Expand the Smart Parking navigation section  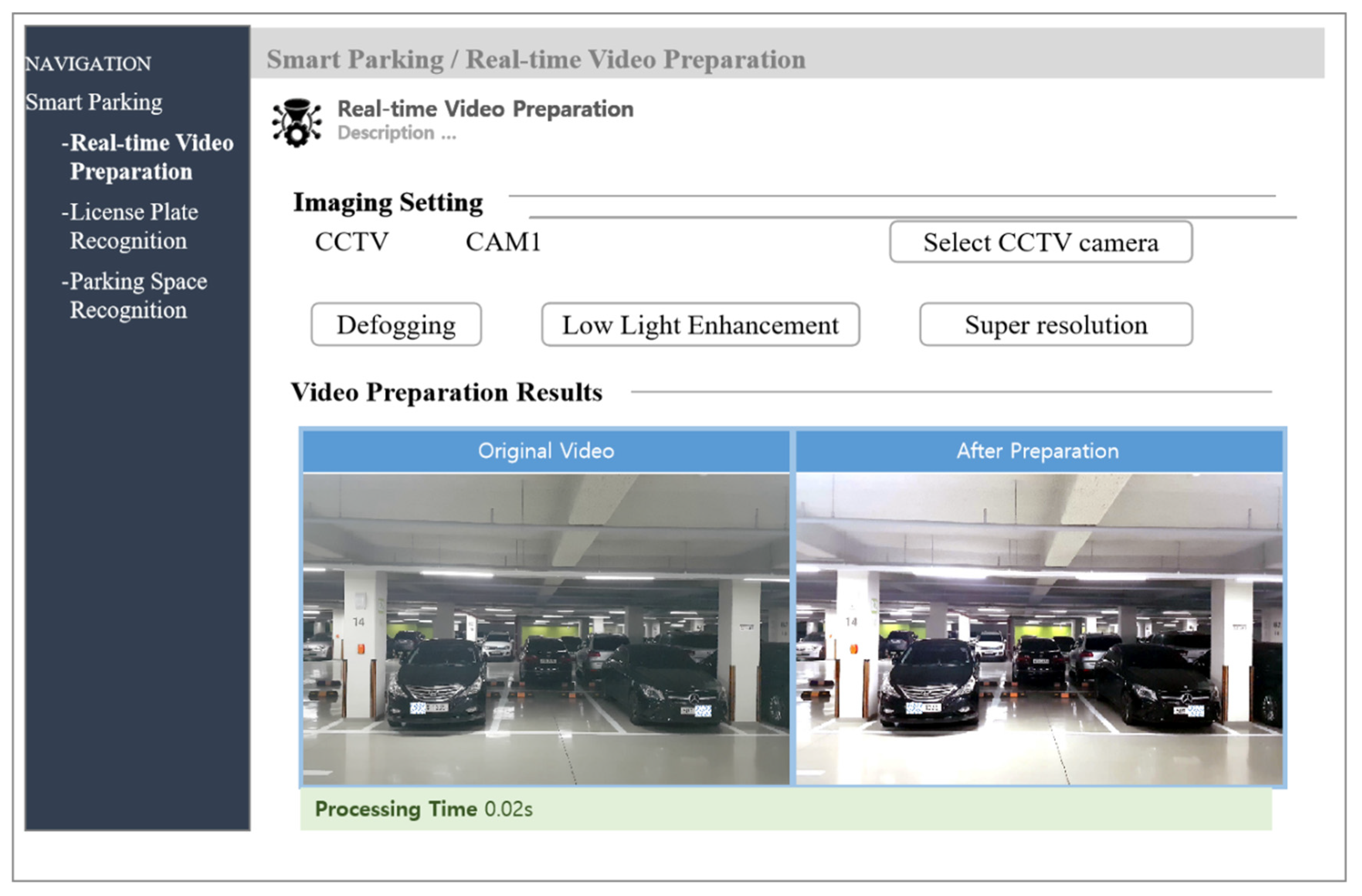click(x=94, y=102)
